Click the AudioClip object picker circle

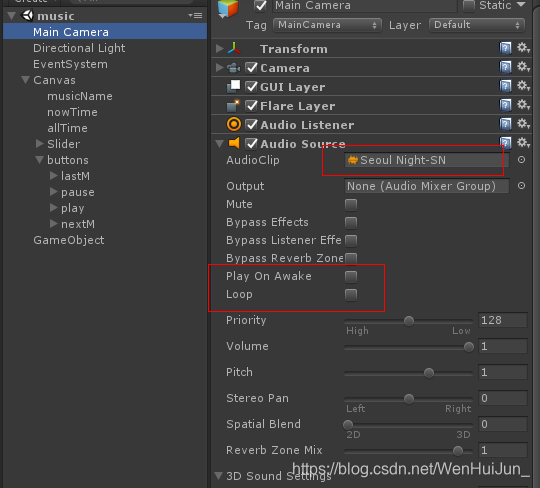(x=521, y=160)
